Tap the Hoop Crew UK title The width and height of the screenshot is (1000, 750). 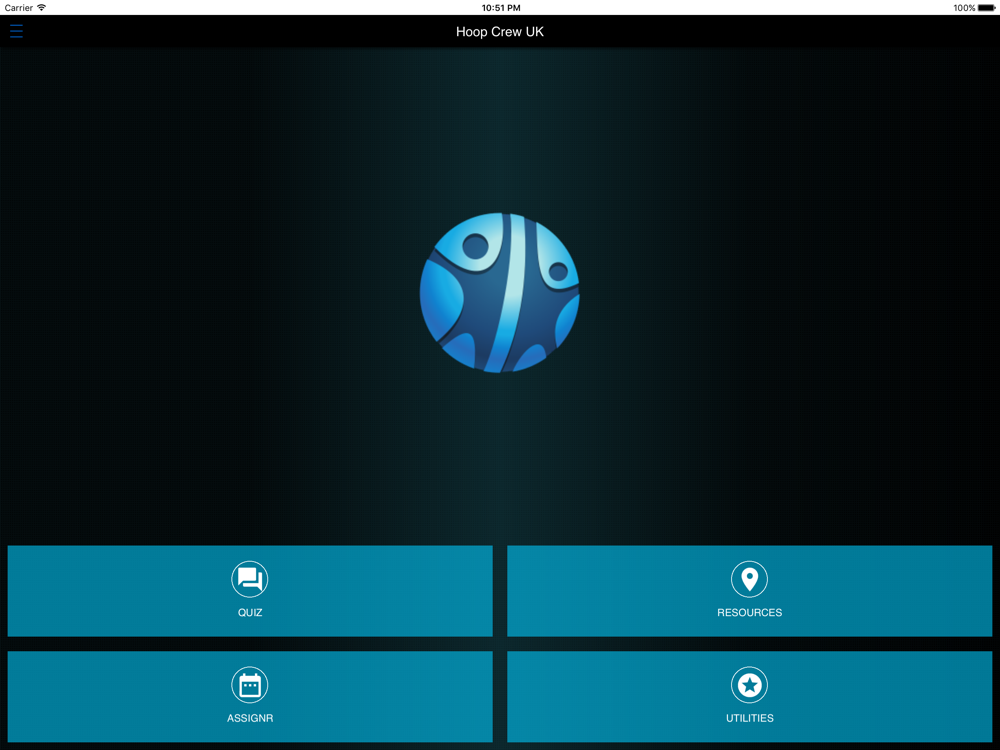[500, 32]
